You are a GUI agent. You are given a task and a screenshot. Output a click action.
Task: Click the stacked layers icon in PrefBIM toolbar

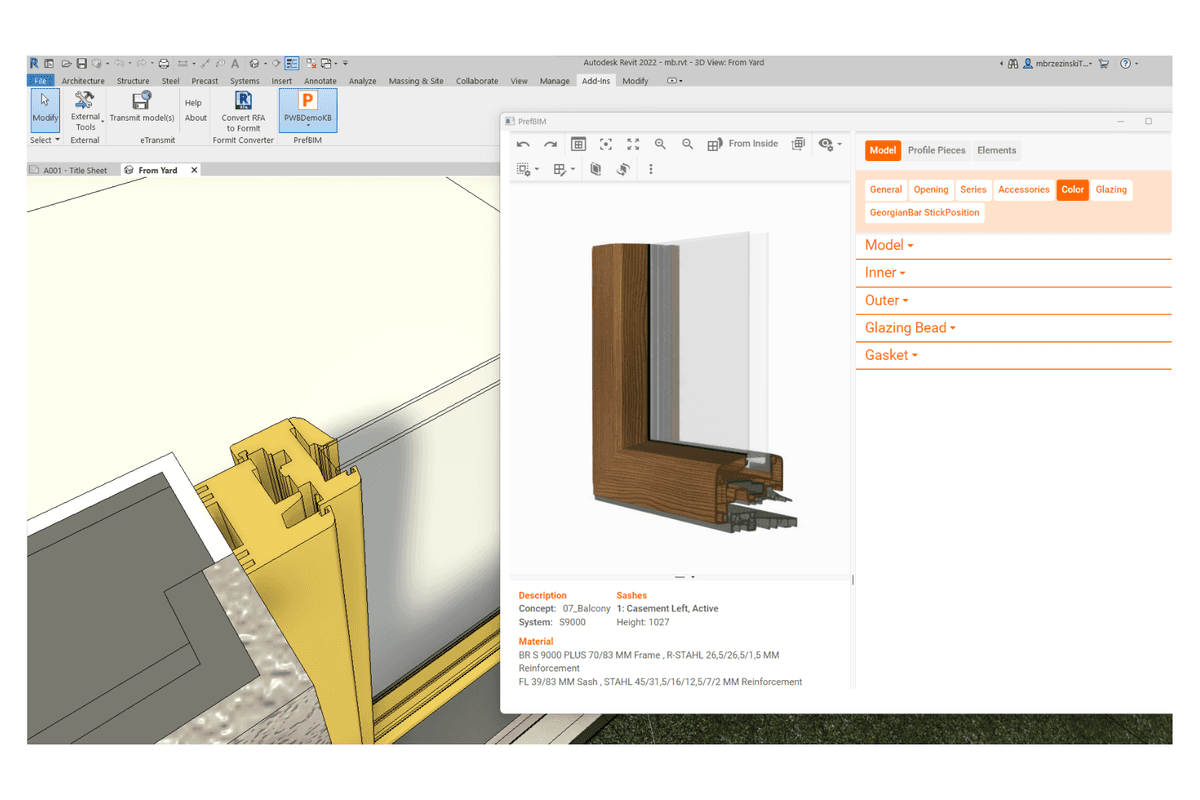(798, 144)
